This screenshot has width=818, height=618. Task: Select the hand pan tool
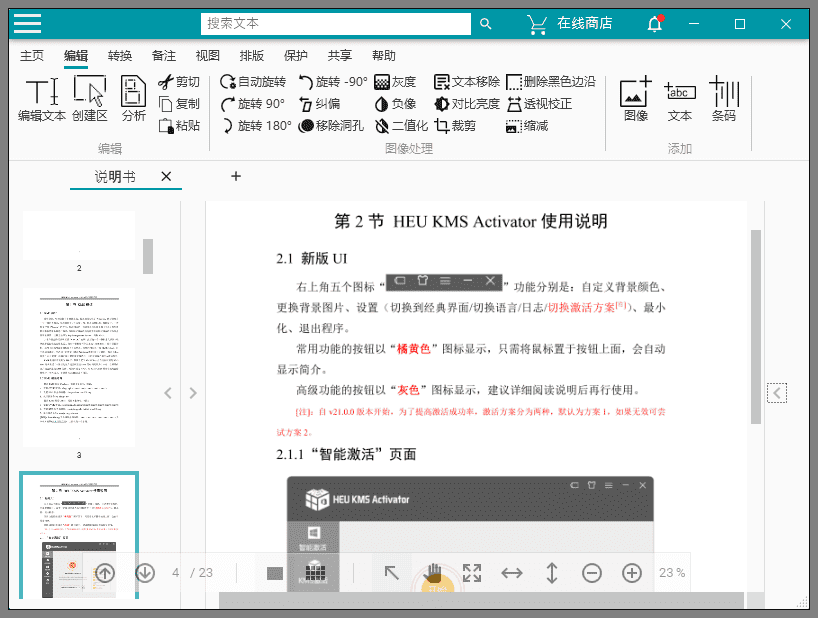[x=432, y=573]
